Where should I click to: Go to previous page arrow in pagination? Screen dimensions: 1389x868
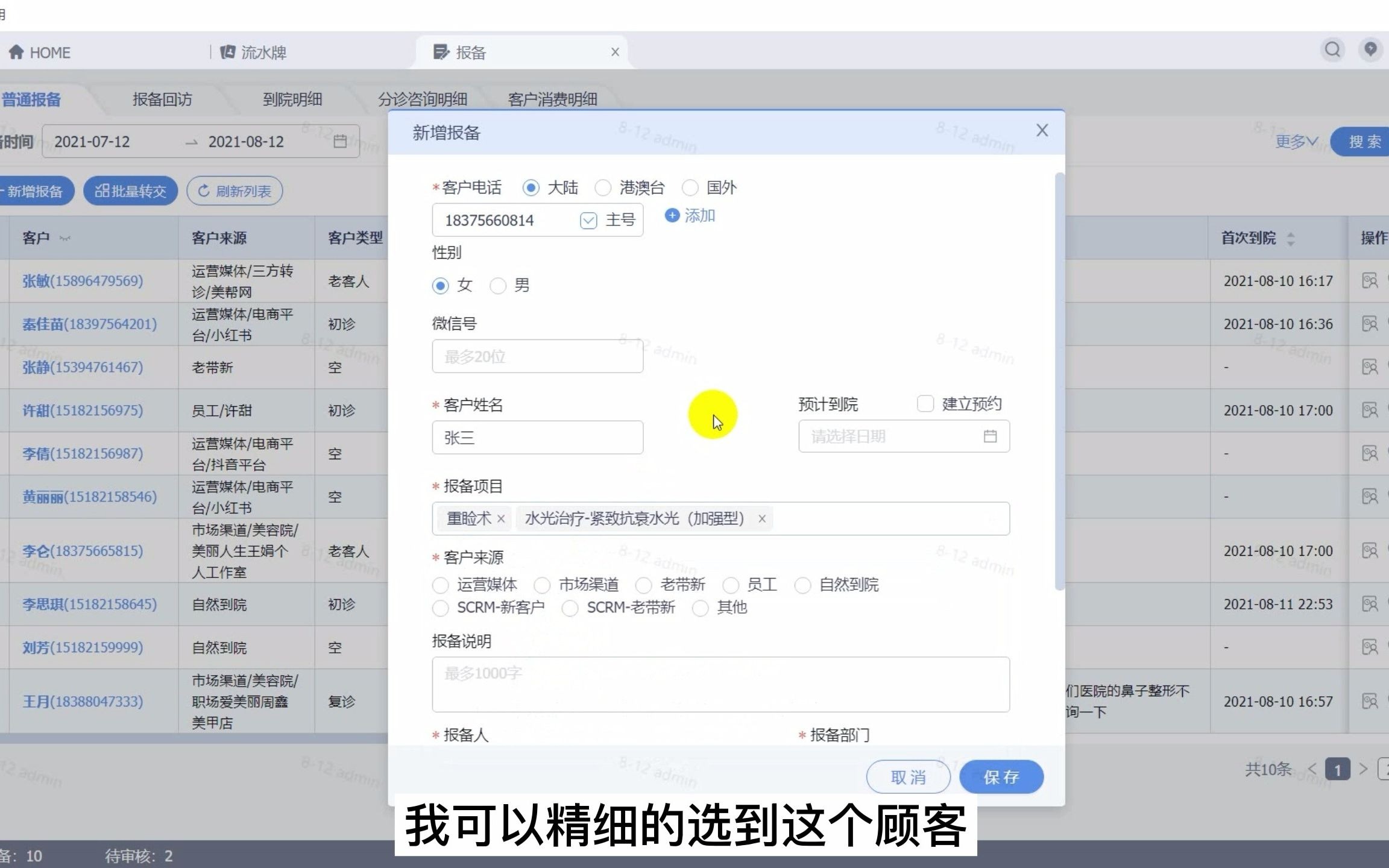pos(1312,769)
